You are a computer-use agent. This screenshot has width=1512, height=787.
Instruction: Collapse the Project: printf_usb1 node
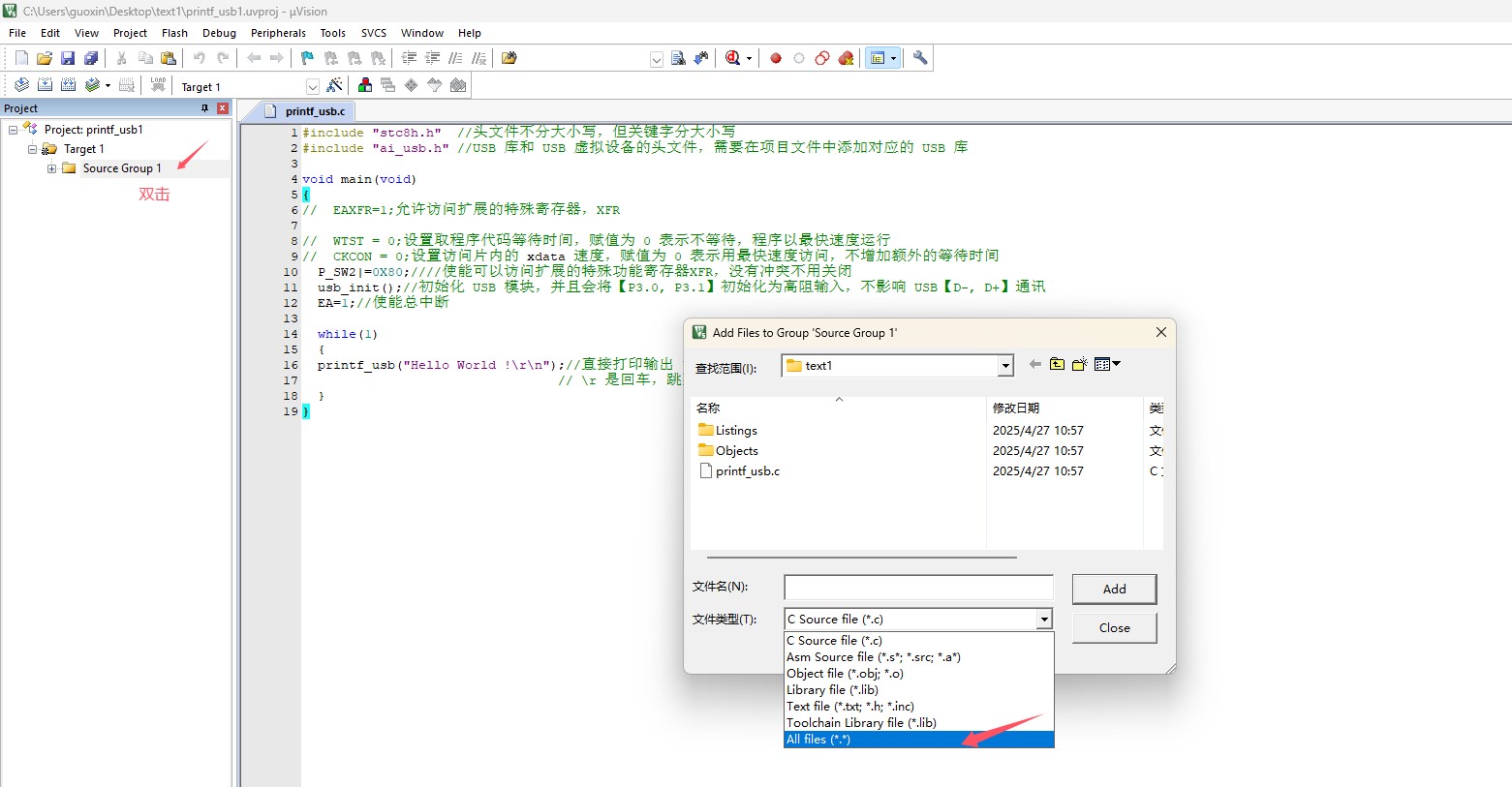13,130
